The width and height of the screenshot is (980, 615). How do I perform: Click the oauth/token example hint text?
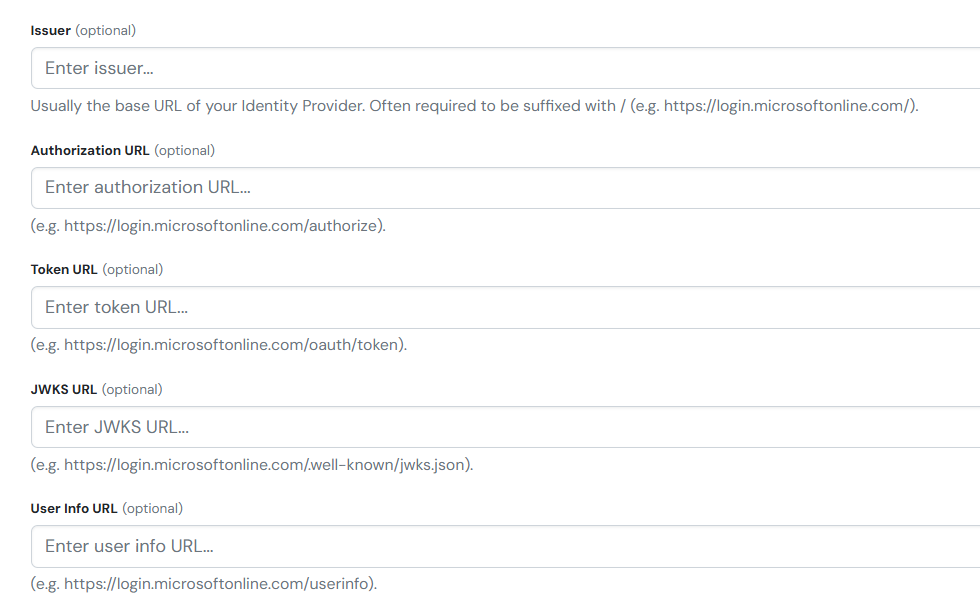pos(219,345)
